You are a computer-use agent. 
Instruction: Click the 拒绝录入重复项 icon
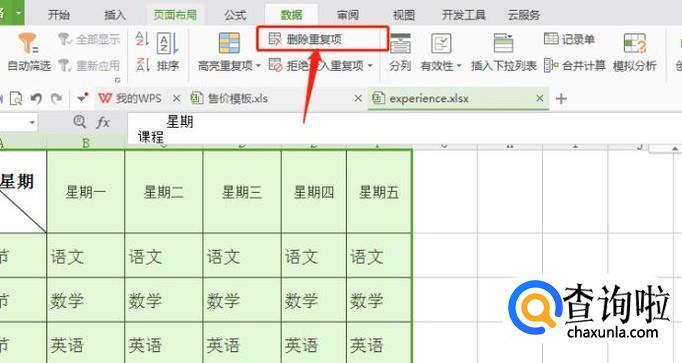tap(275, 66)
